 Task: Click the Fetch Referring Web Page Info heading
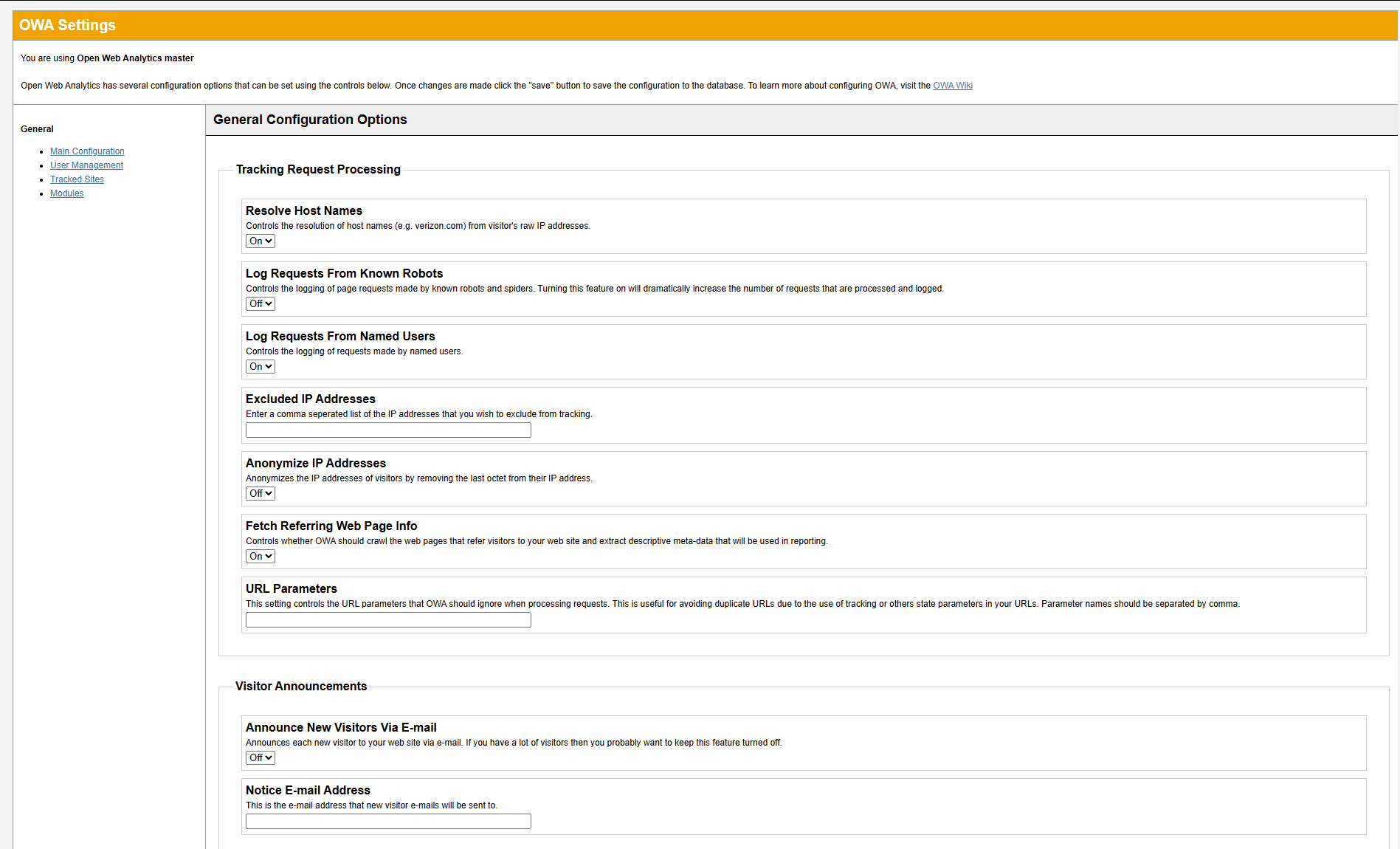[331, 526]
